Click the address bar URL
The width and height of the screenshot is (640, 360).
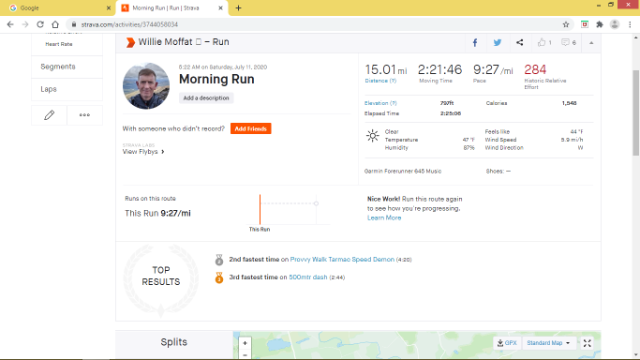129,24
